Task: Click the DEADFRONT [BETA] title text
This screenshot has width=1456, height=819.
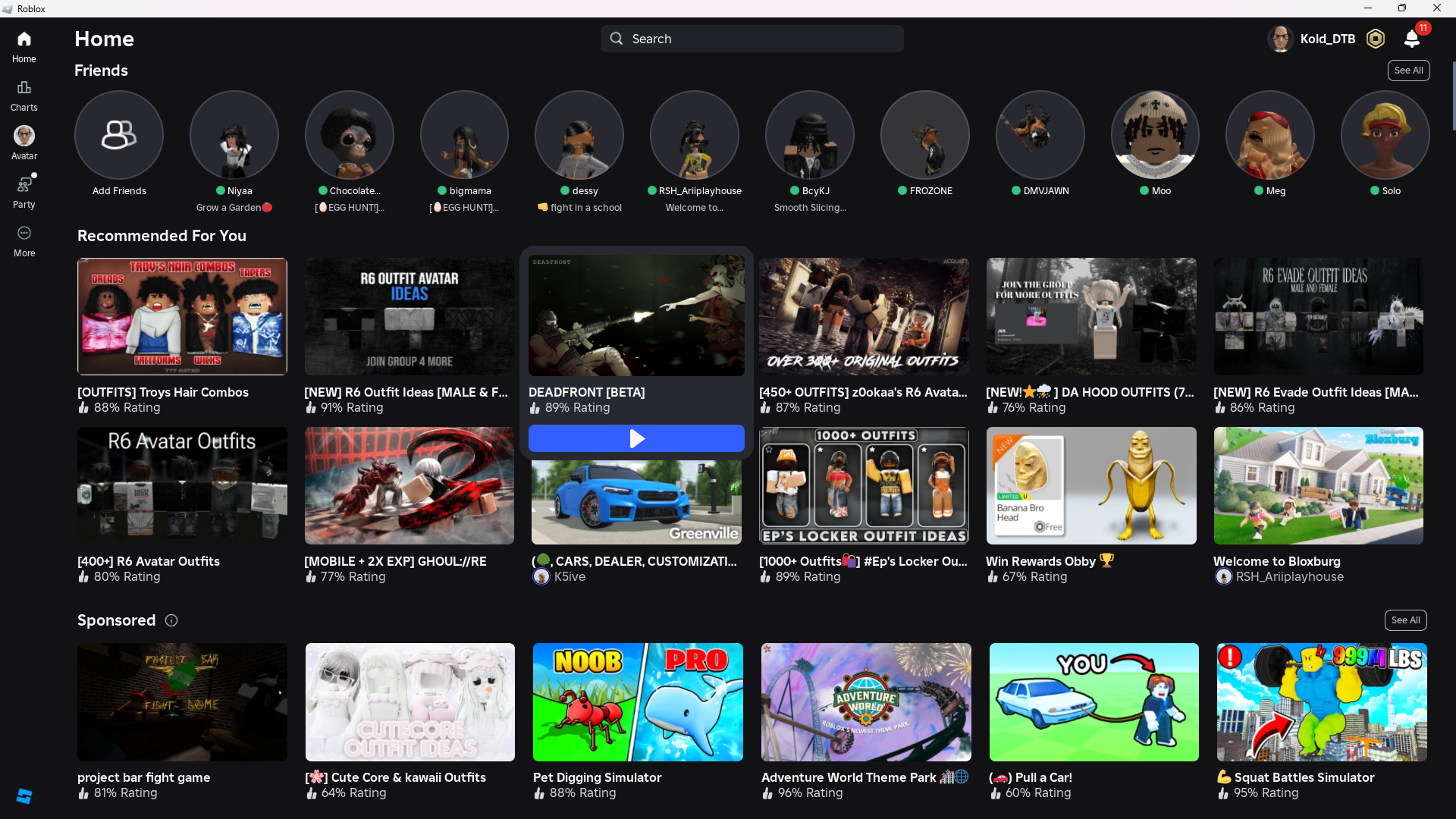Action: [x=587, y=392]
